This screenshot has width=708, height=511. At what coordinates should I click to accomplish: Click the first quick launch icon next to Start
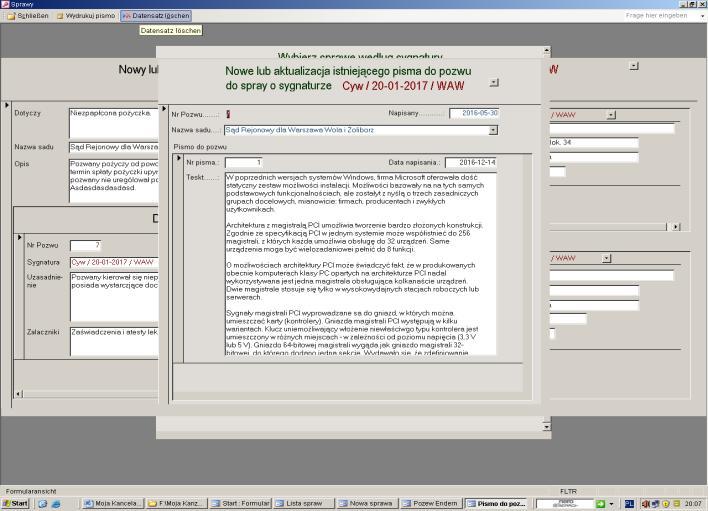(x=42, y=504)
